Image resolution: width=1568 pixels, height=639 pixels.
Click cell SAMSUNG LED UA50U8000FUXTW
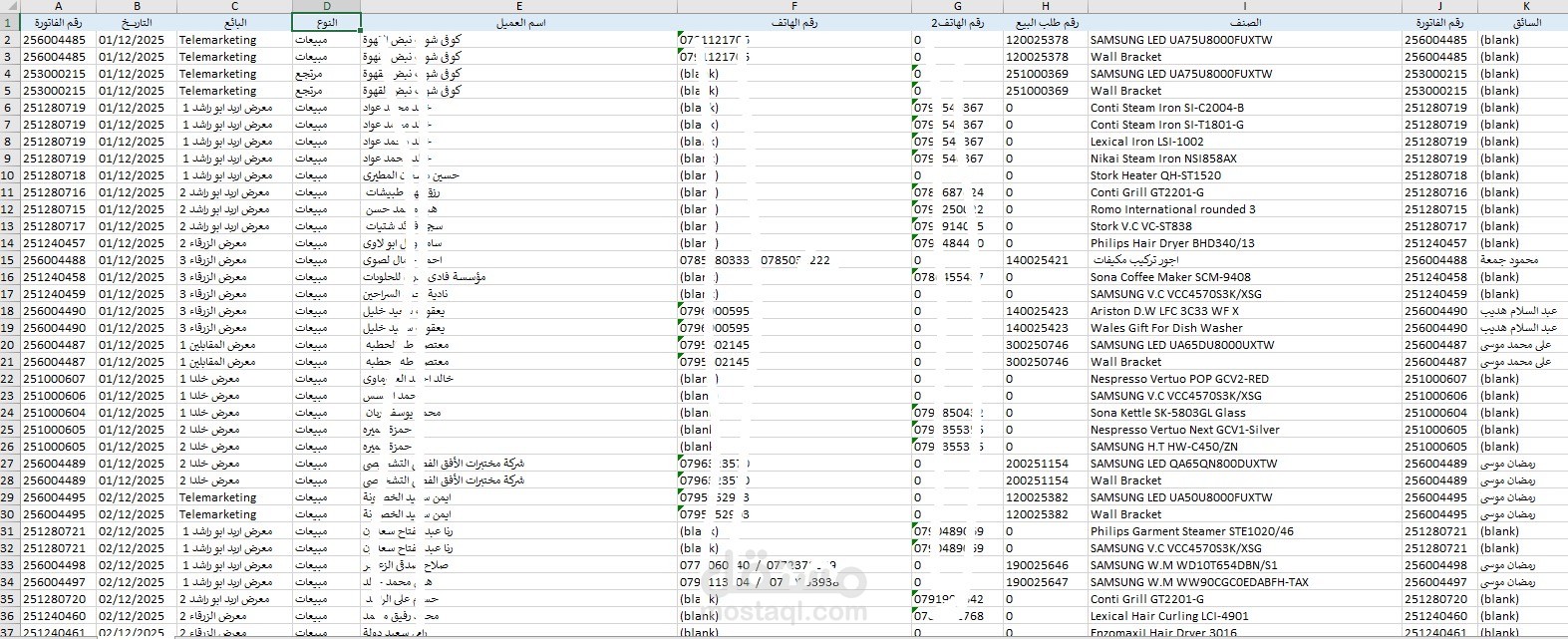click(x=1245, y=497)
